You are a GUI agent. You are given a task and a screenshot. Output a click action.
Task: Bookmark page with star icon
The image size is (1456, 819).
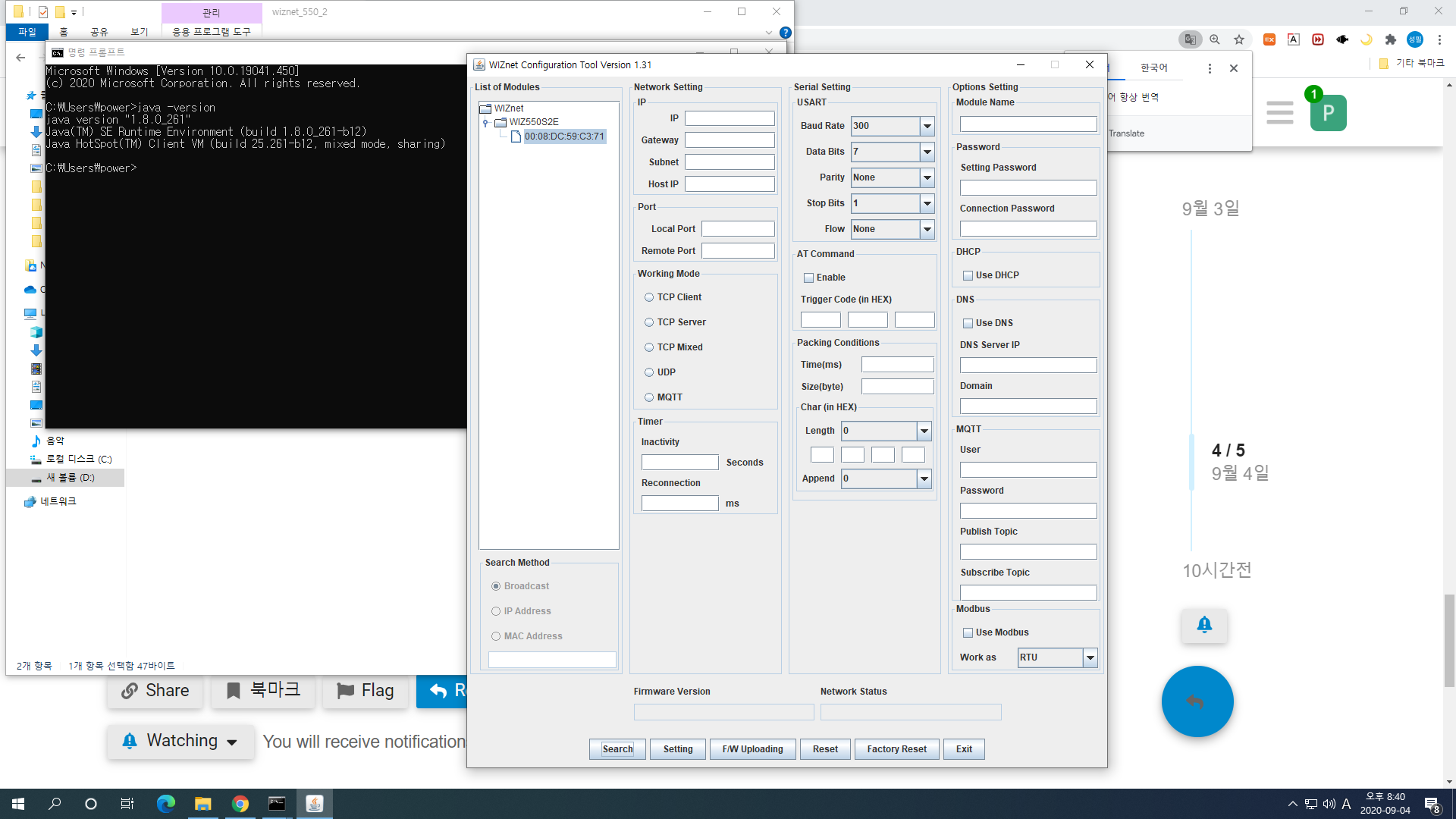pos(1239,39)
